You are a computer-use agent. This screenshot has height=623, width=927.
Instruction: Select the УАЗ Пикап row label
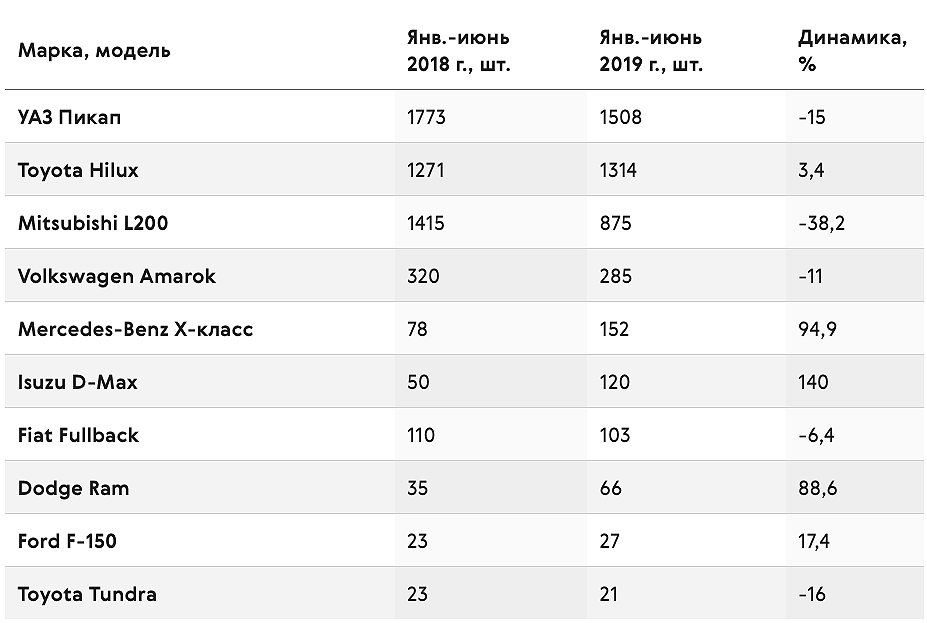pyautogui.click(x=70, y=117)
